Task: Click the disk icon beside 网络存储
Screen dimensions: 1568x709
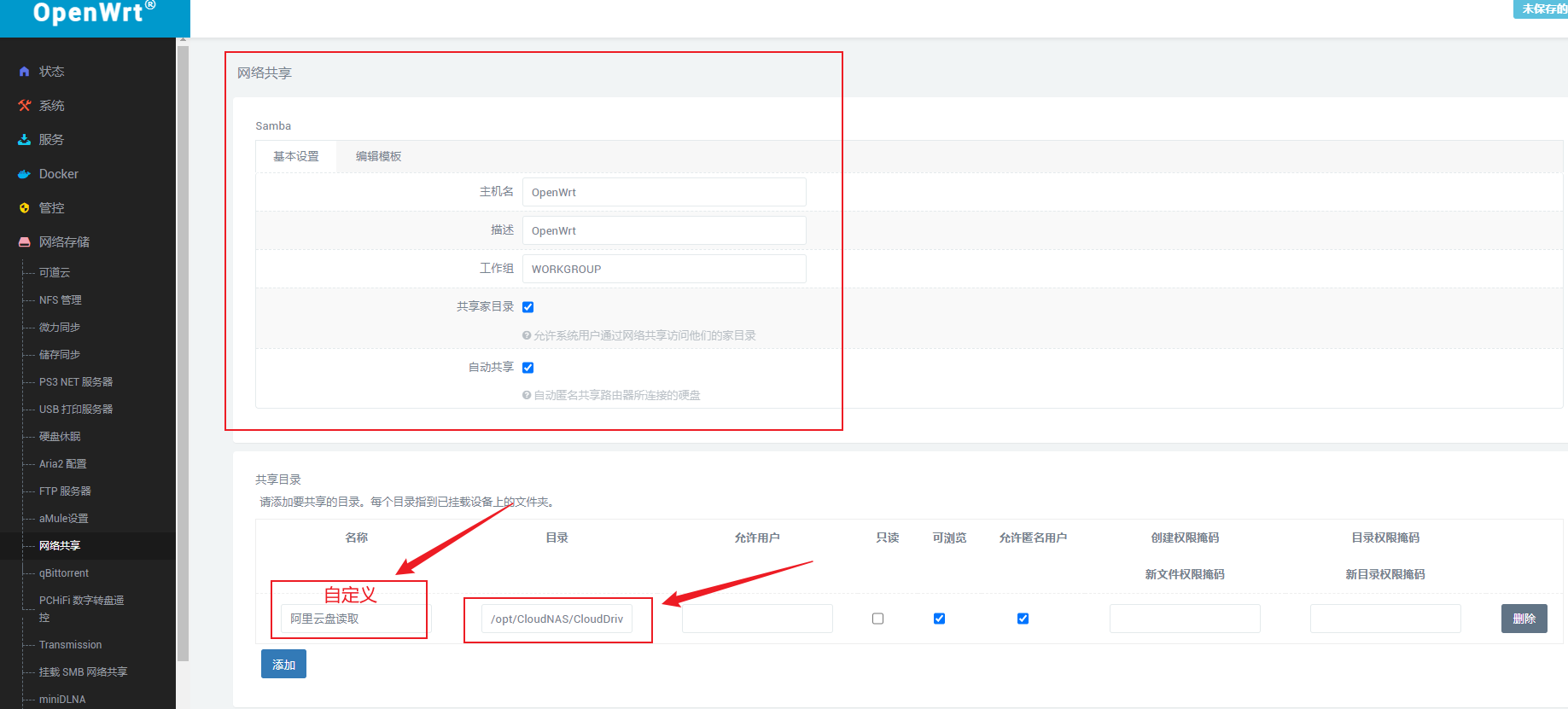Action: click(24, 242)
